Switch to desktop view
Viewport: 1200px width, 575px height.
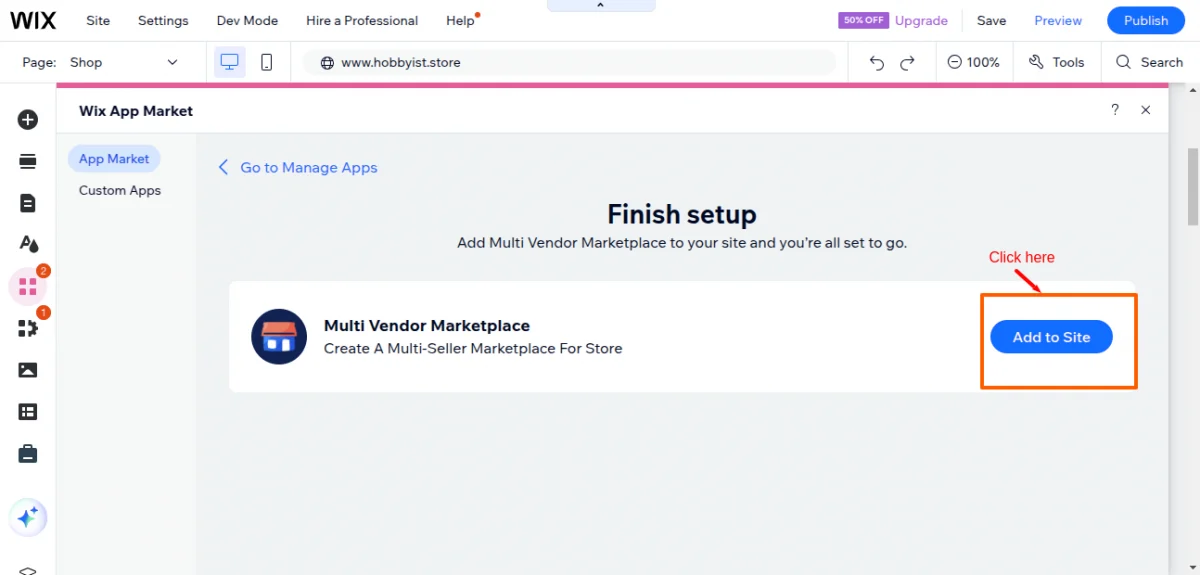pos(230,62)
